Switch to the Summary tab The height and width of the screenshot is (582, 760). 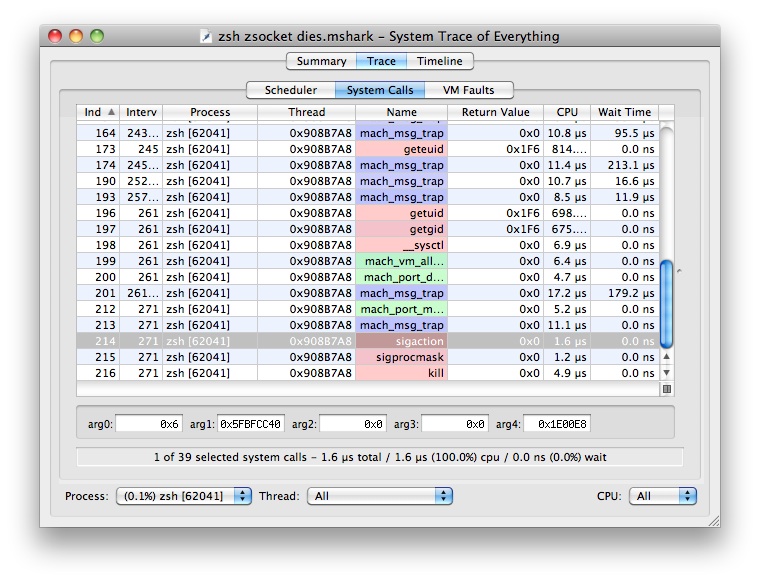(321, 61)
